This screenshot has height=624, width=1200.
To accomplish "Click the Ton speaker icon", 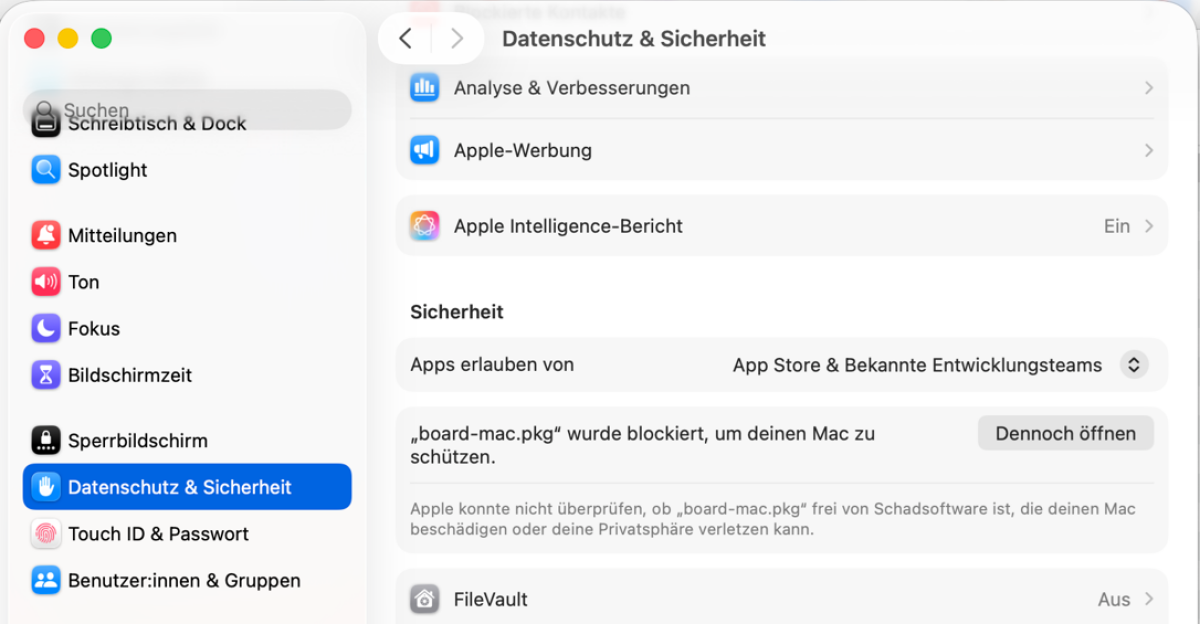I will point(46,282).
